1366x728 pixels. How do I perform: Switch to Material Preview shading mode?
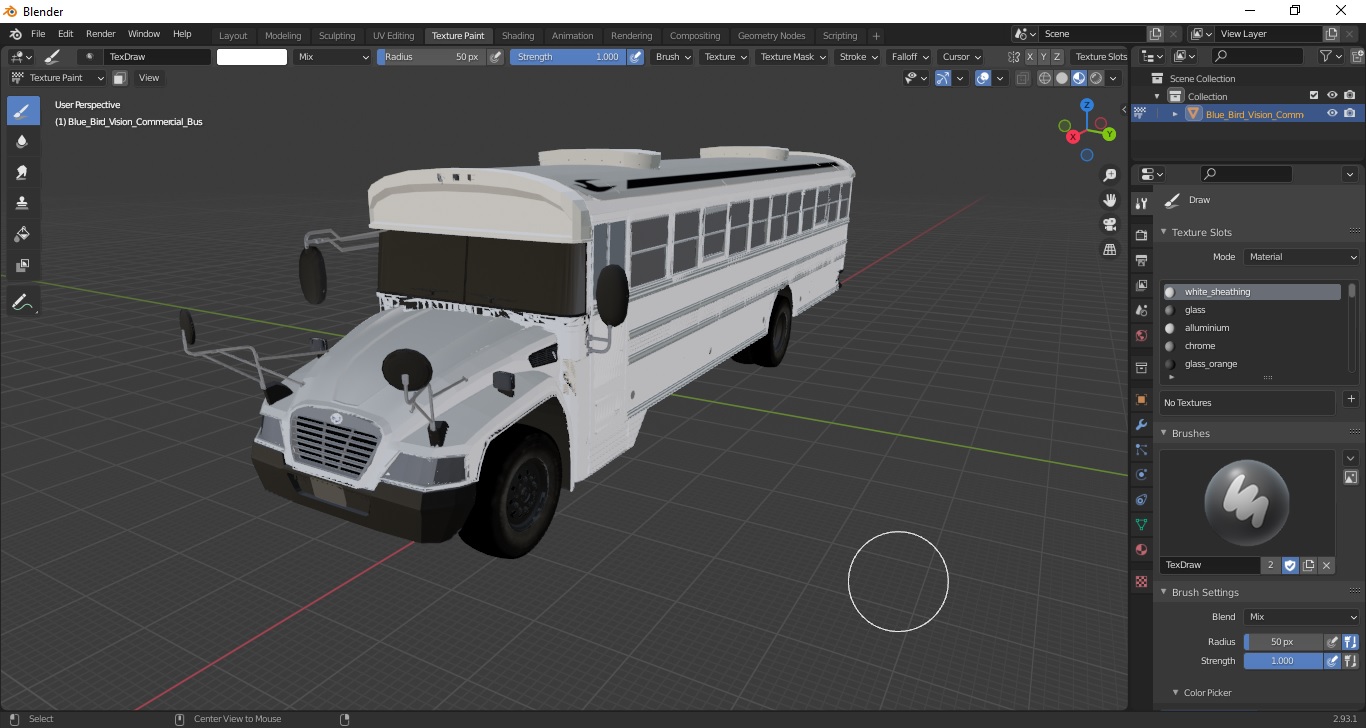pos(1079,78)
